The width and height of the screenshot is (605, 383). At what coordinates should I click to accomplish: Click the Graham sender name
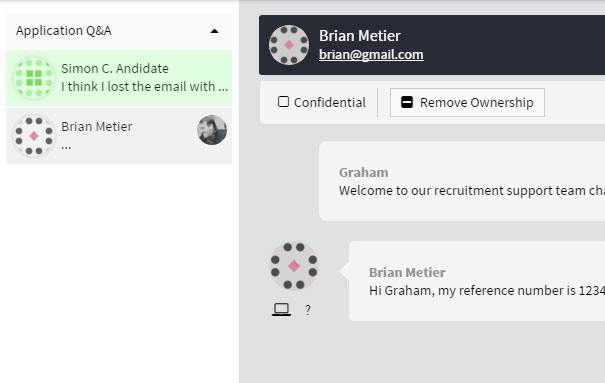click(x=363, y=172)
